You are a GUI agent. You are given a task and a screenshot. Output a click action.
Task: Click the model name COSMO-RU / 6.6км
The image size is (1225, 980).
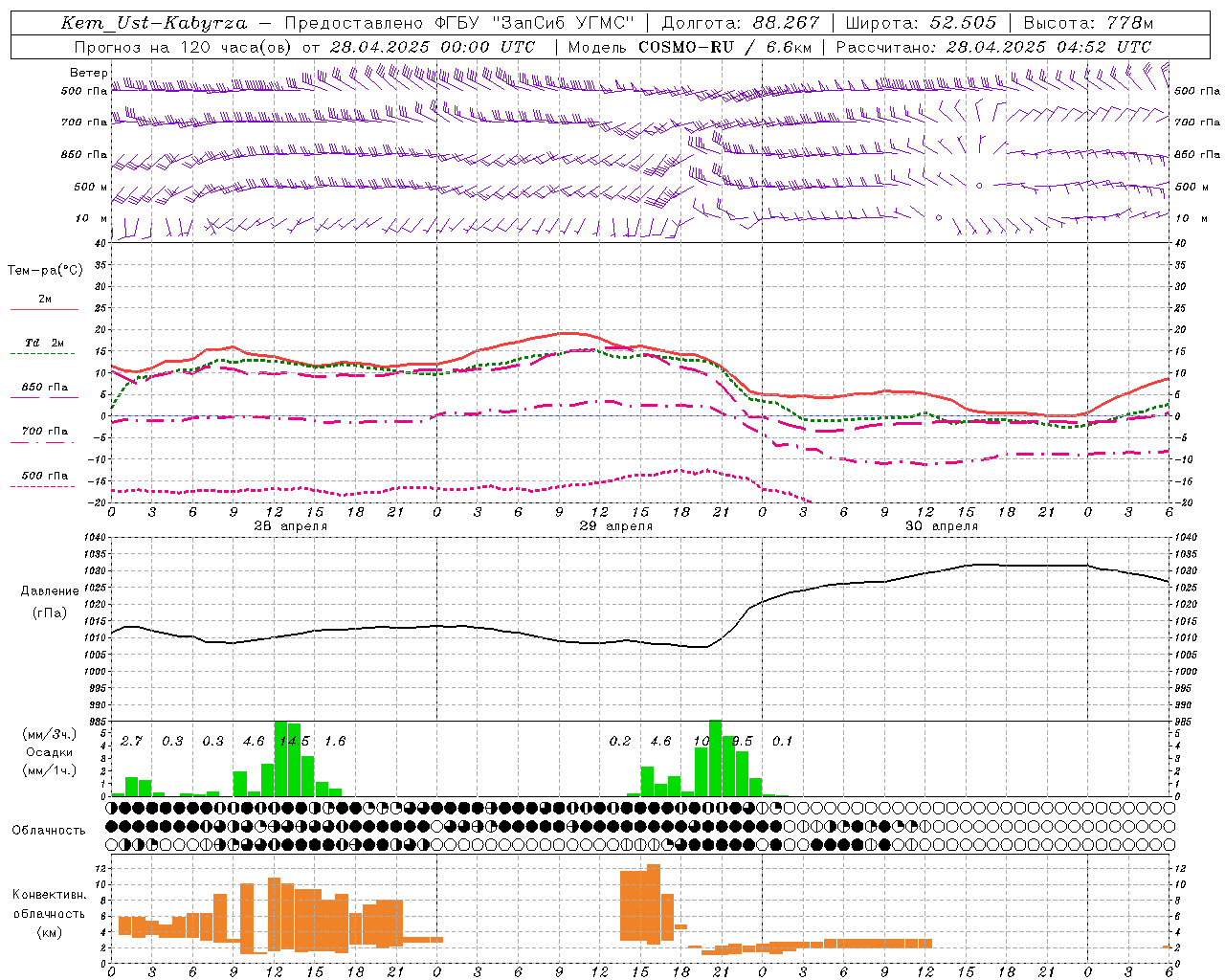[x=725, y=47]
